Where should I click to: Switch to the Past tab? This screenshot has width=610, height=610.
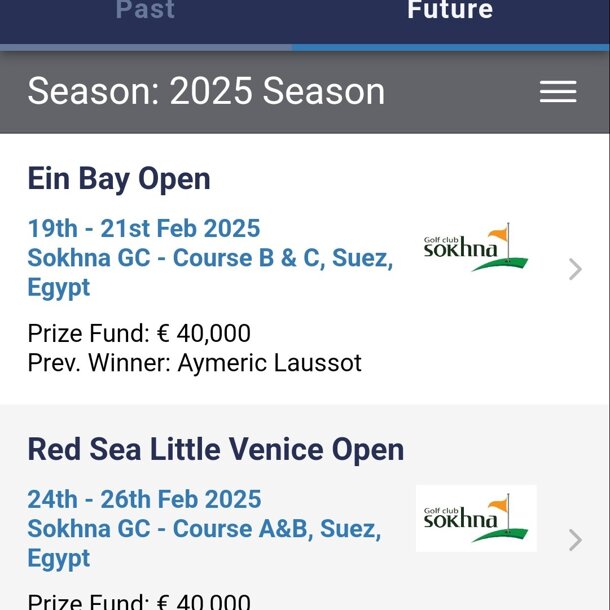[145, 11]
